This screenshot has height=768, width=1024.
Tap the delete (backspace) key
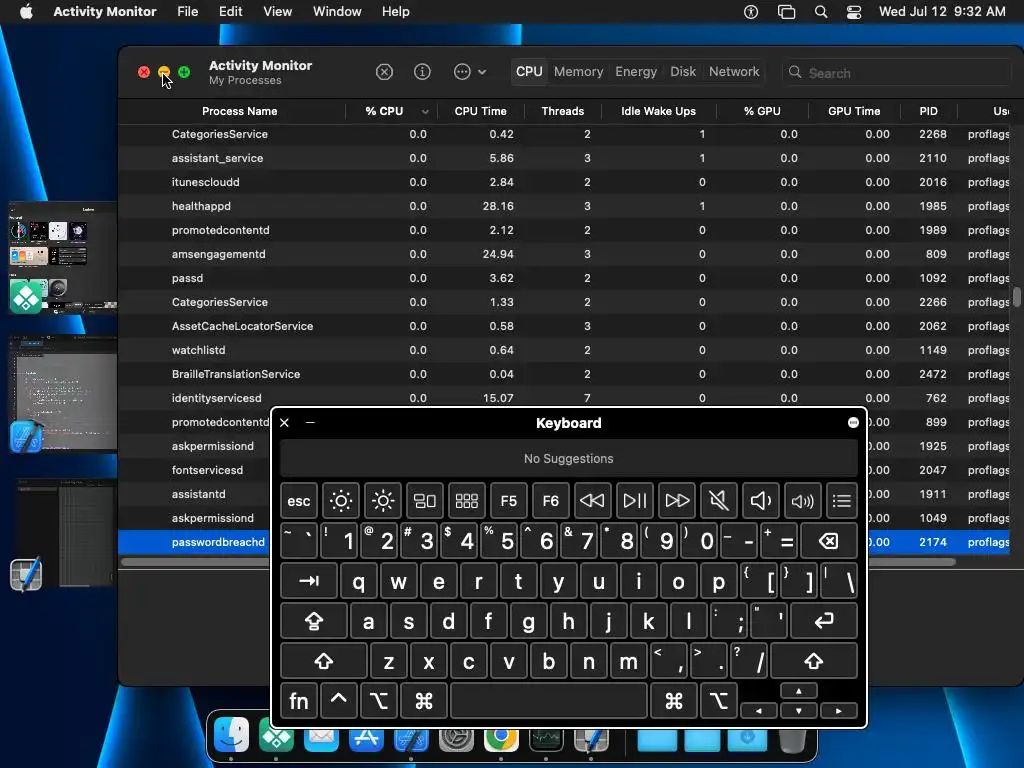[828, 541]
